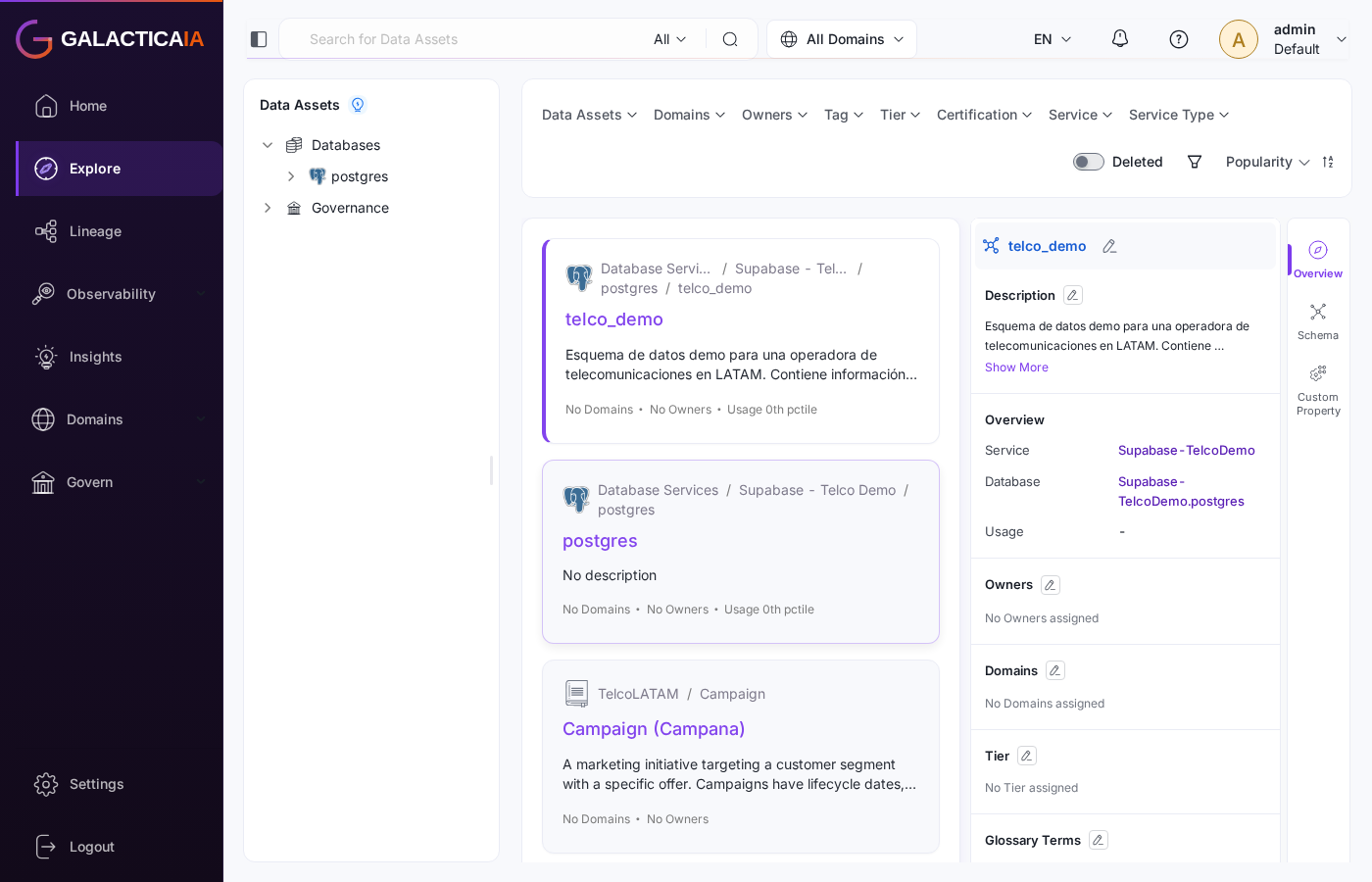Open the Tier filter dropdown
The height and width of the screenshot is (882, 1372).
click(901, 115)
